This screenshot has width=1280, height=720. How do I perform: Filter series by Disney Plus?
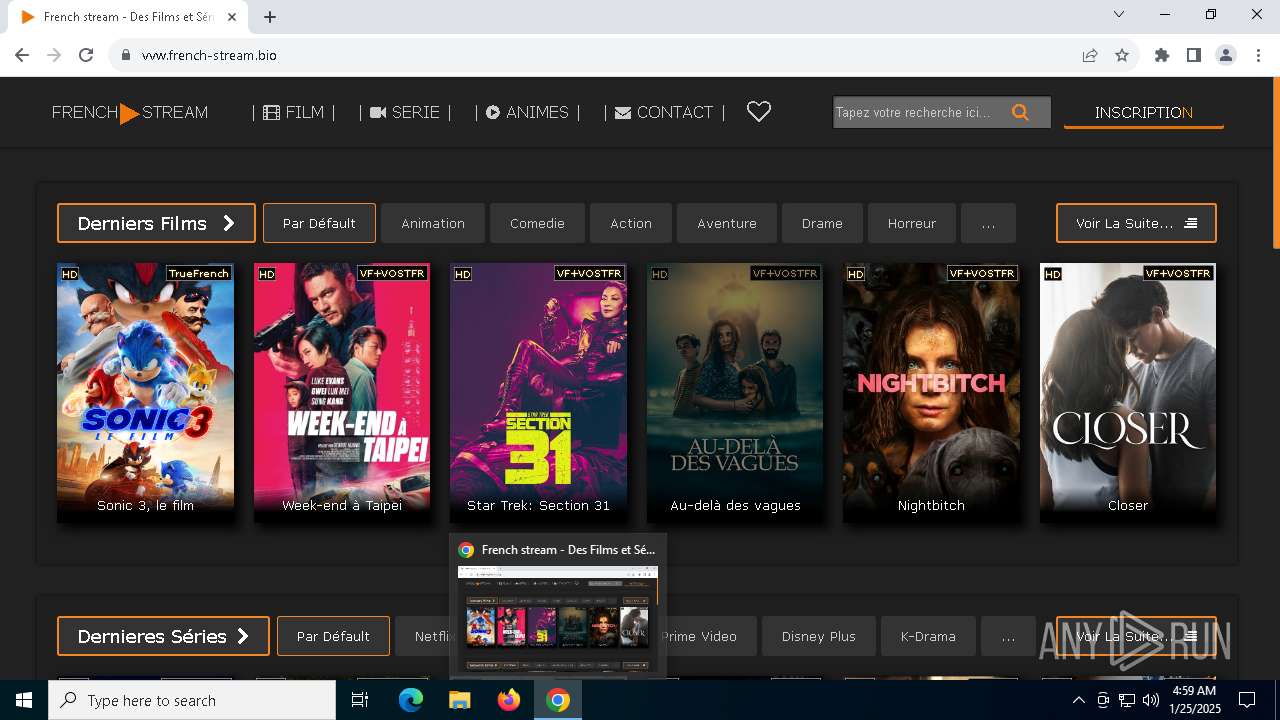pyautogui.click(x=819, y=636)
